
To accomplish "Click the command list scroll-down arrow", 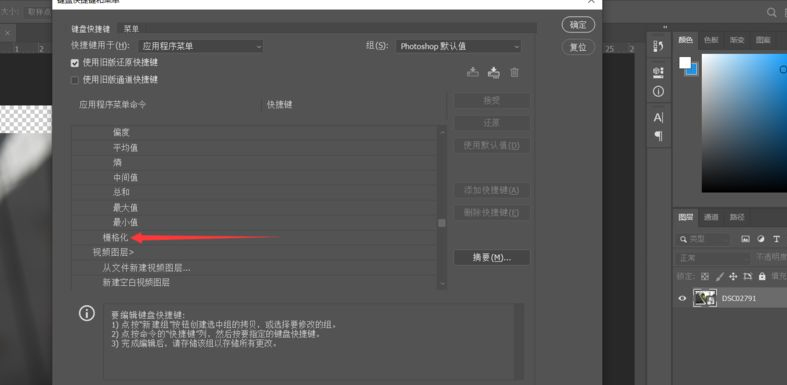I will (442, 284).
